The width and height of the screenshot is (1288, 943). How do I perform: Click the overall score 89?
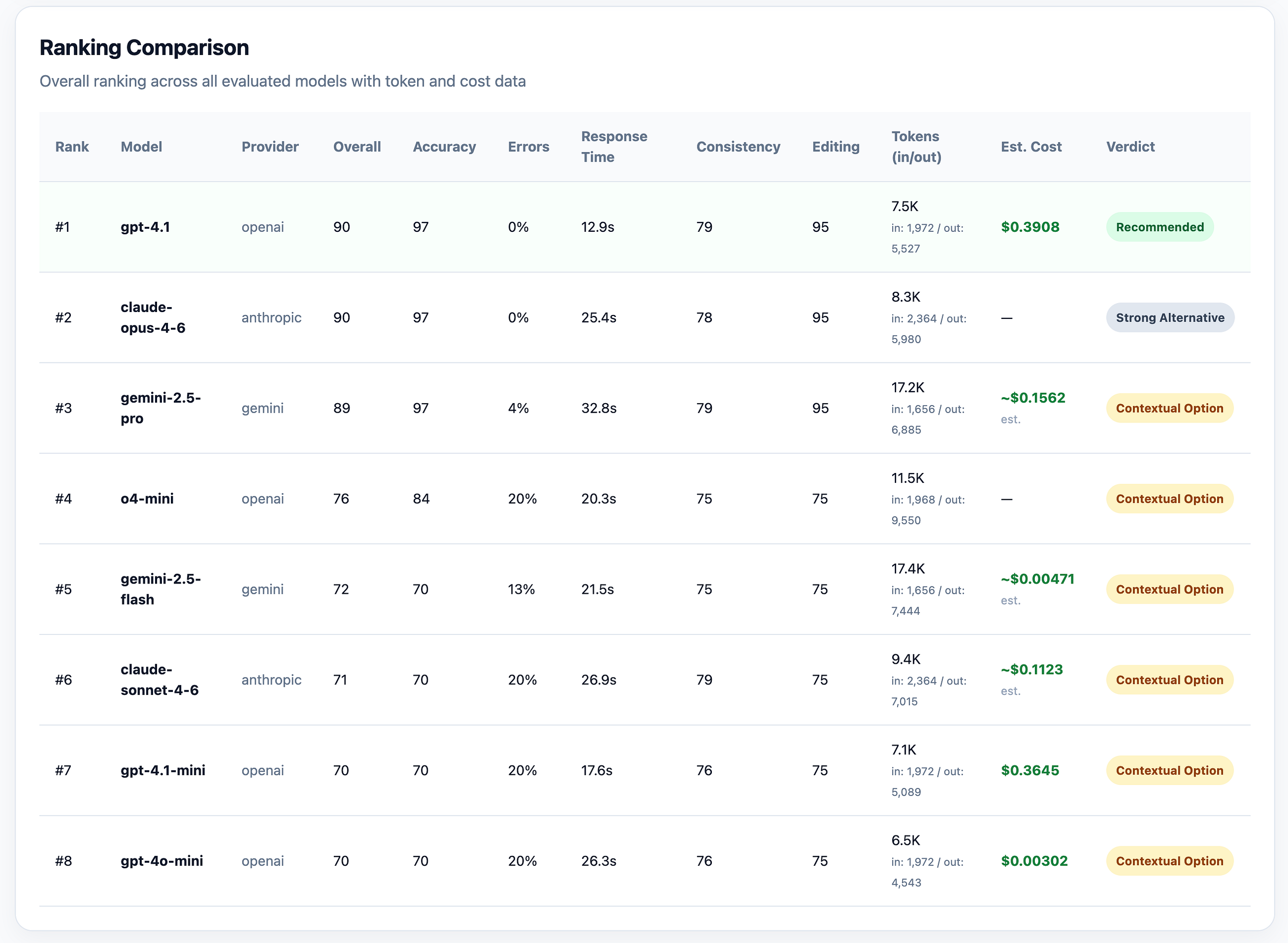pos(342,408)
